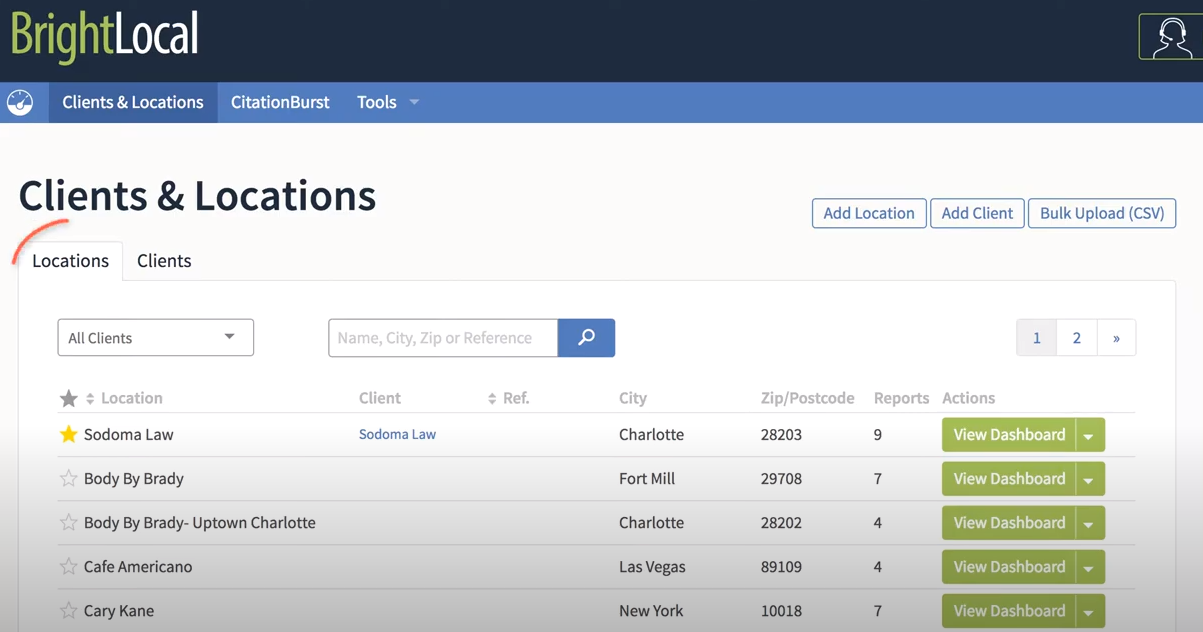
Task: Click zip code 28203
Action: pos(781,434)
